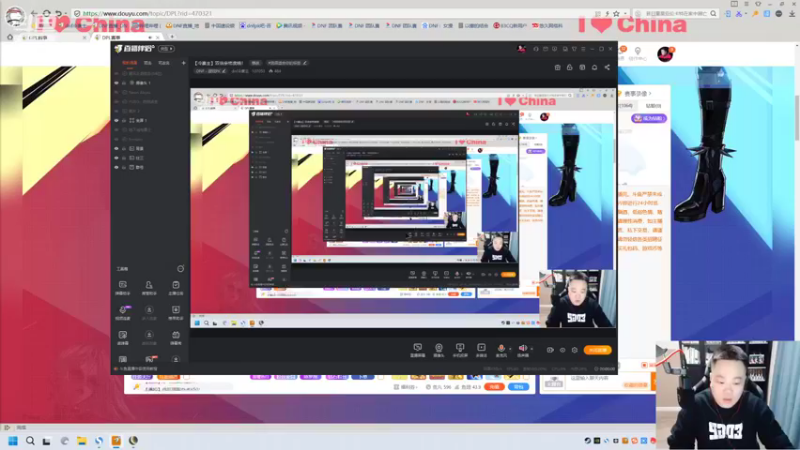The width and height of the screenshot is (800, 450).
Task: Open the toolbox tool with the person icon
Action: pos(149,287)
